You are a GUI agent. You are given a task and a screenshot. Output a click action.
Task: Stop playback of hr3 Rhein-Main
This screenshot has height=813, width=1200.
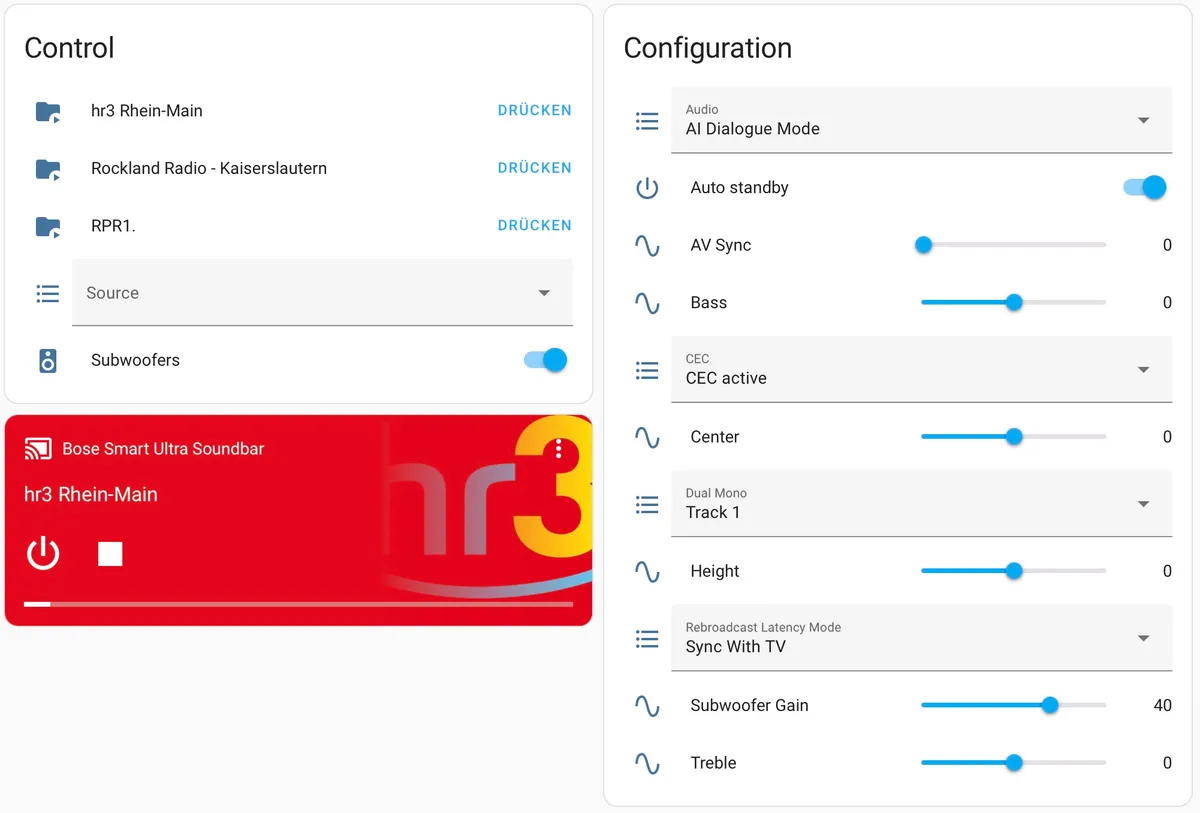tap(110, 554)
